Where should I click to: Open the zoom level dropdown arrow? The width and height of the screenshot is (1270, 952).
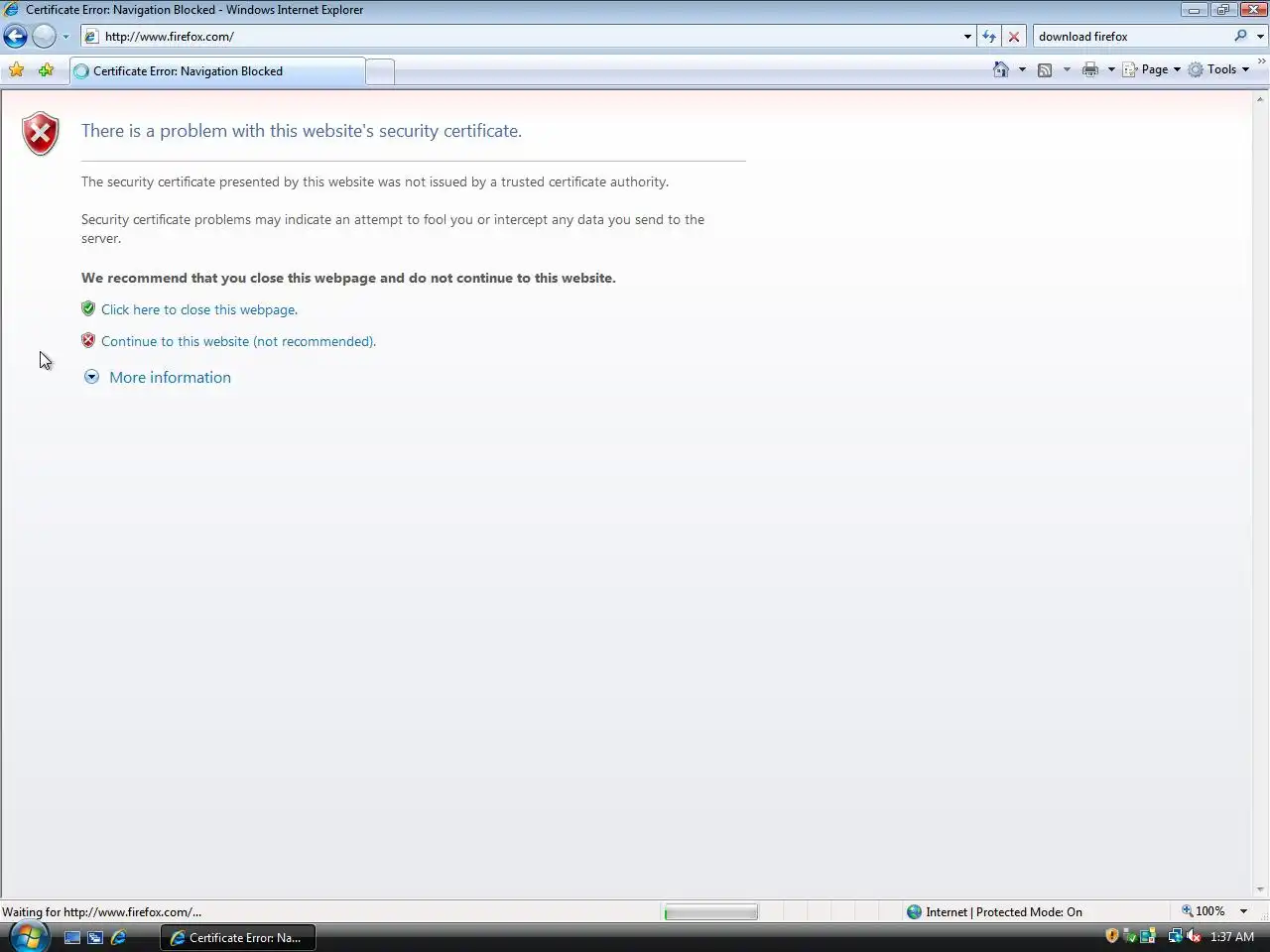(1243, 911)
